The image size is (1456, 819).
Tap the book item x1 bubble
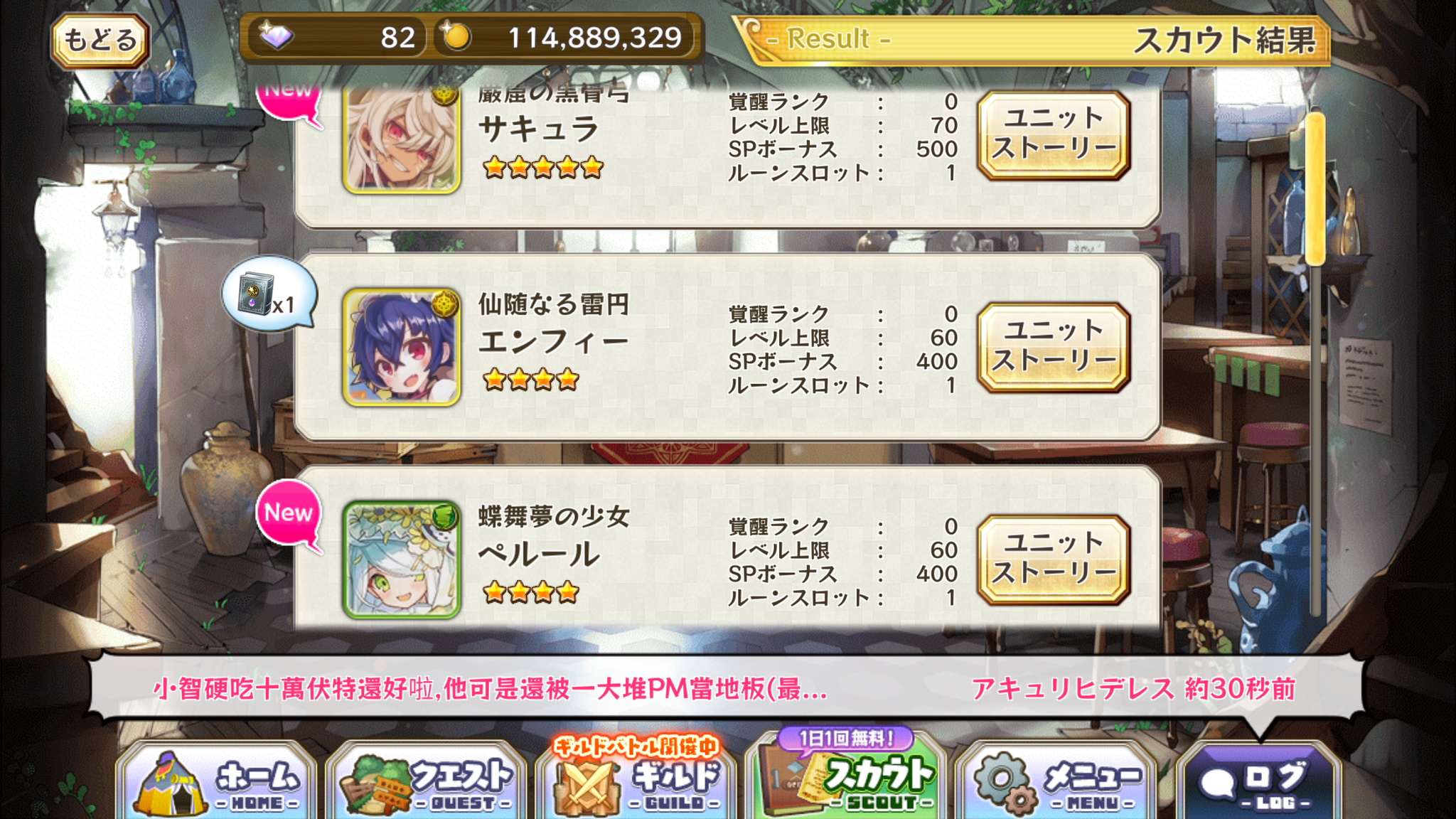click(x=269, y=294)
